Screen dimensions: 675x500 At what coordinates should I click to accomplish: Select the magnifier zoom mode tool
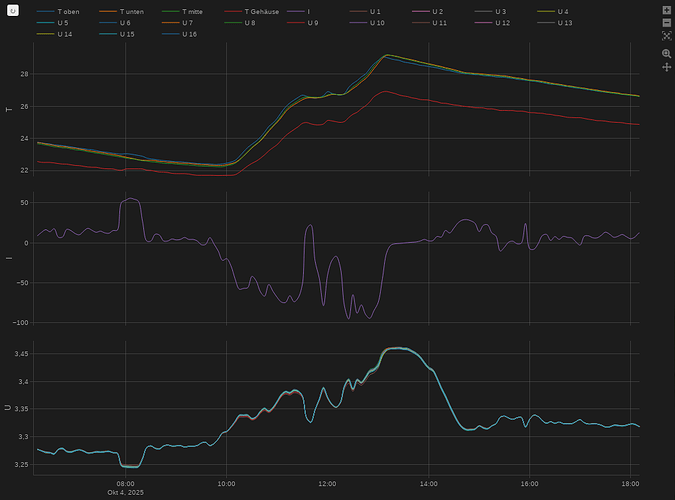pos(666,53)
